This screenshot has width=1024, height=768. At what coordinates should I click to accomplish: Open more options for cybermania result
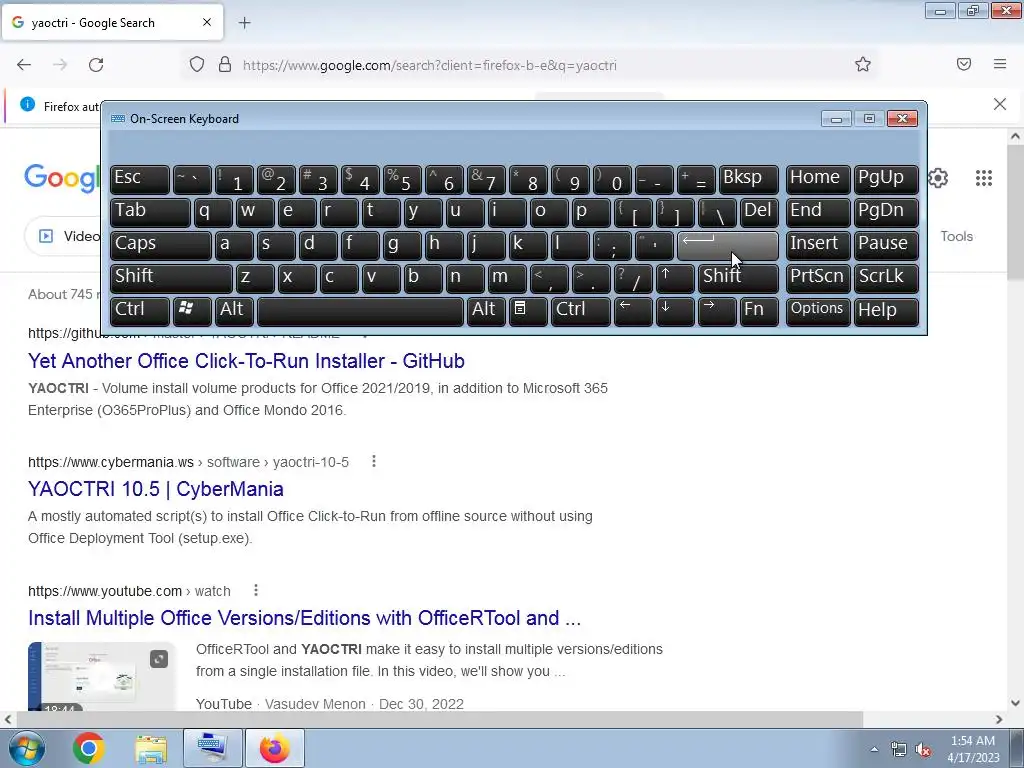click(x=374, y=462)
